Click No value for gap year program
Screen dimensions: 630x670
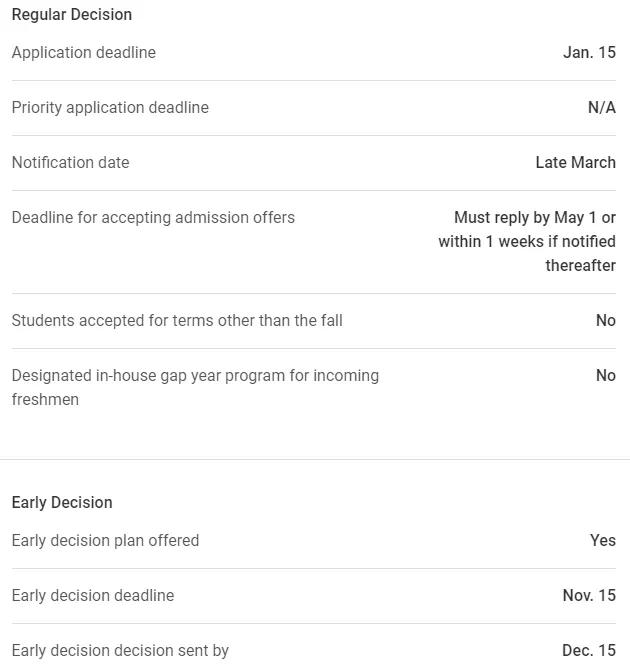pyautogui.click(x=606, y=376)
